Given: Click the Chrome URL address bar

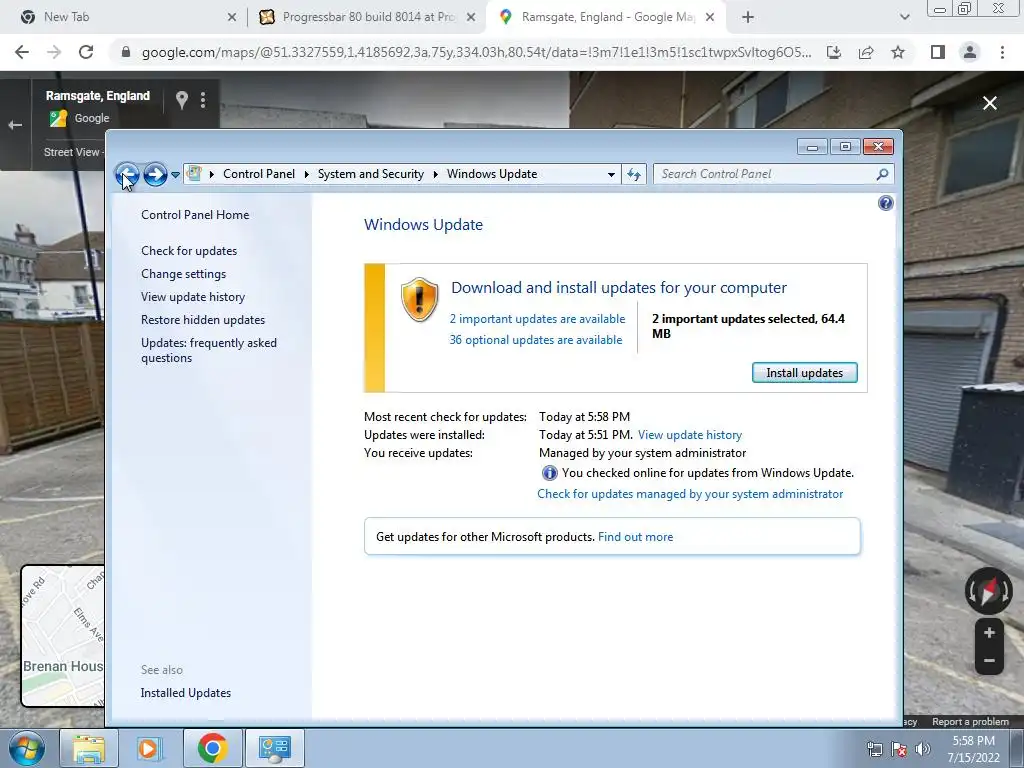Looking at the screenshot, I should [x=476, y=52].
